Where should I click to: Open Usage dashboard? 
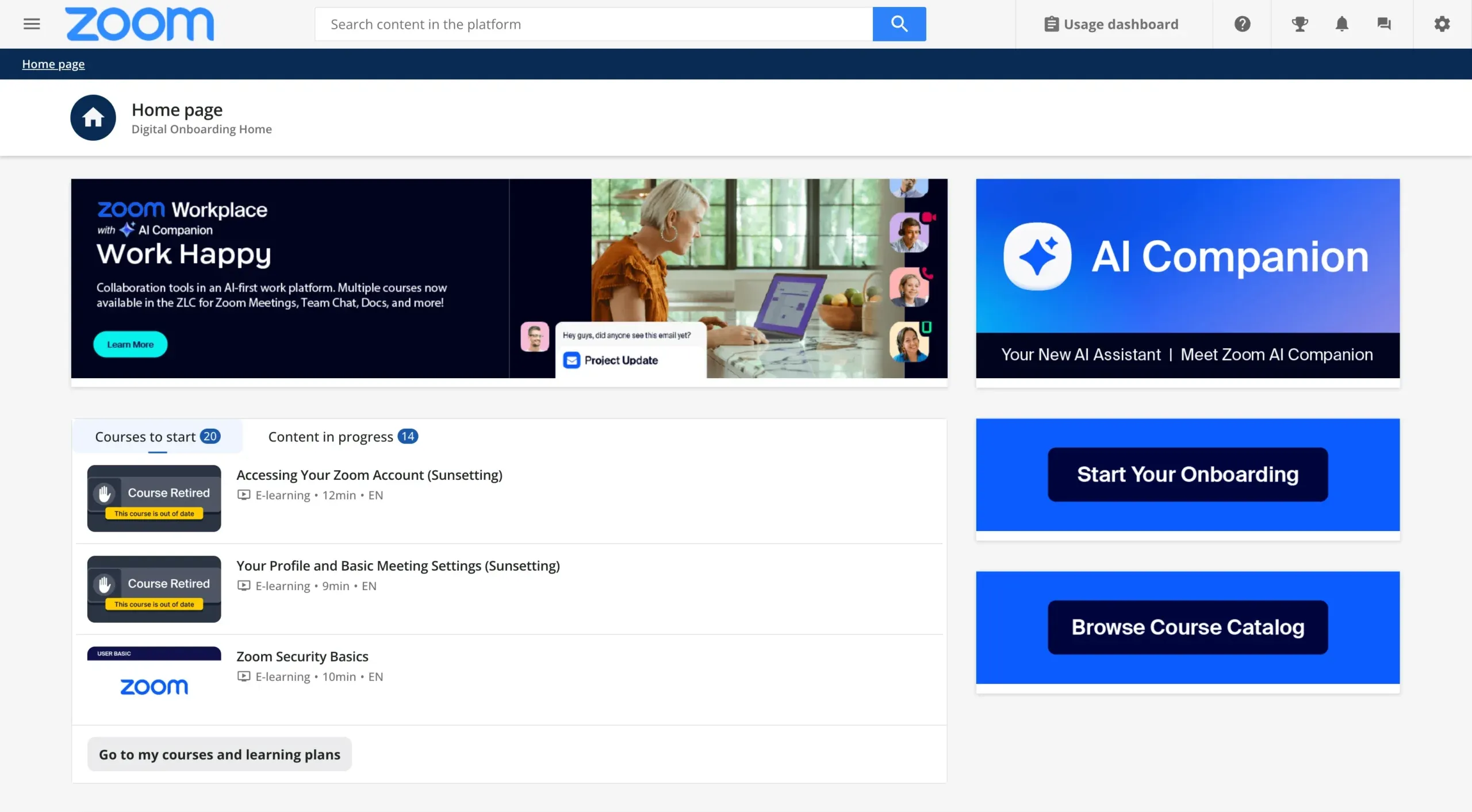pyautogui.click(x=1111, y=24)
